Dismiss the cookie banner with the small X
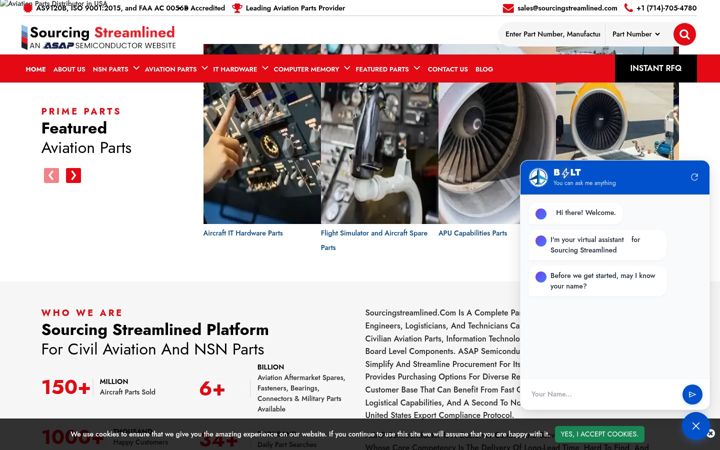 click(x=711, y=433)
